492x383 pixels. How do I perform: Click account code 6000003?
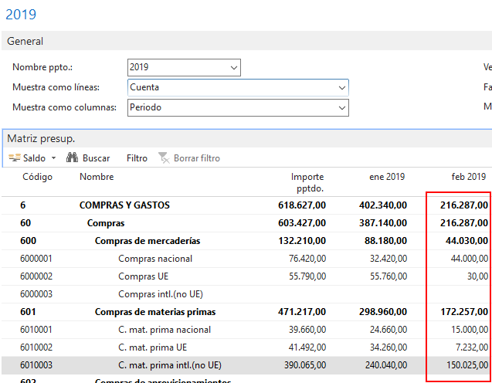(x=36, y=294)
